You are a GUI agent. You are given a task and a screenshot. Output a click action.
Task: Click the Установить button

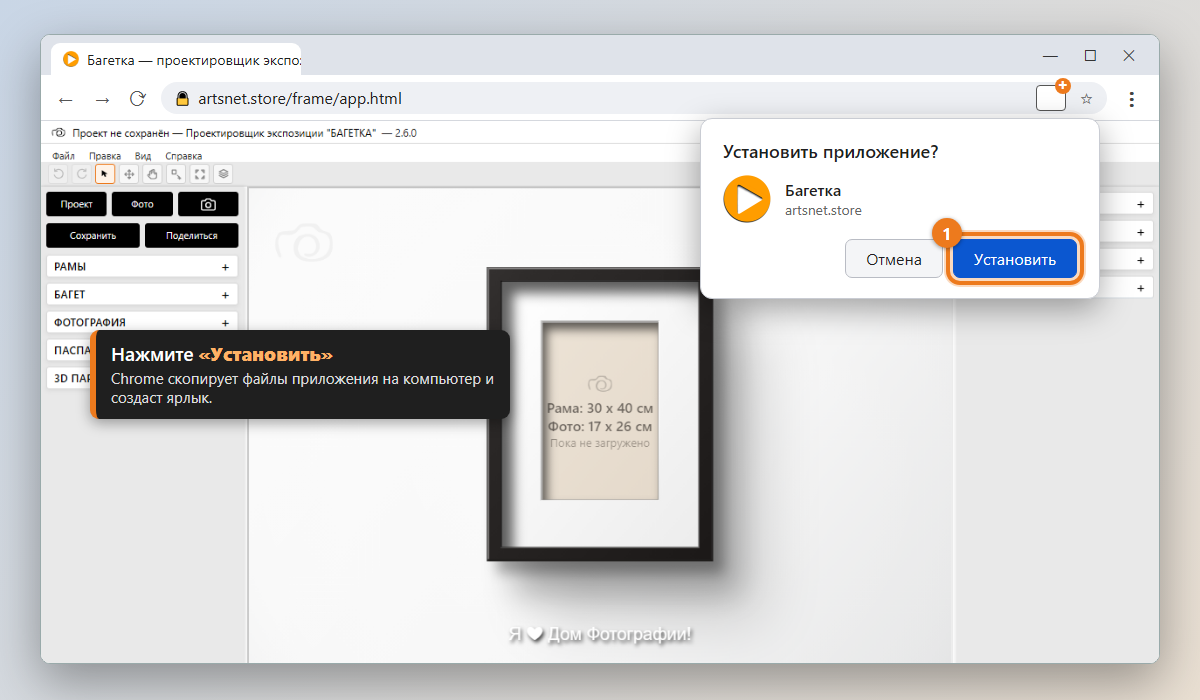pos(1015,259)
